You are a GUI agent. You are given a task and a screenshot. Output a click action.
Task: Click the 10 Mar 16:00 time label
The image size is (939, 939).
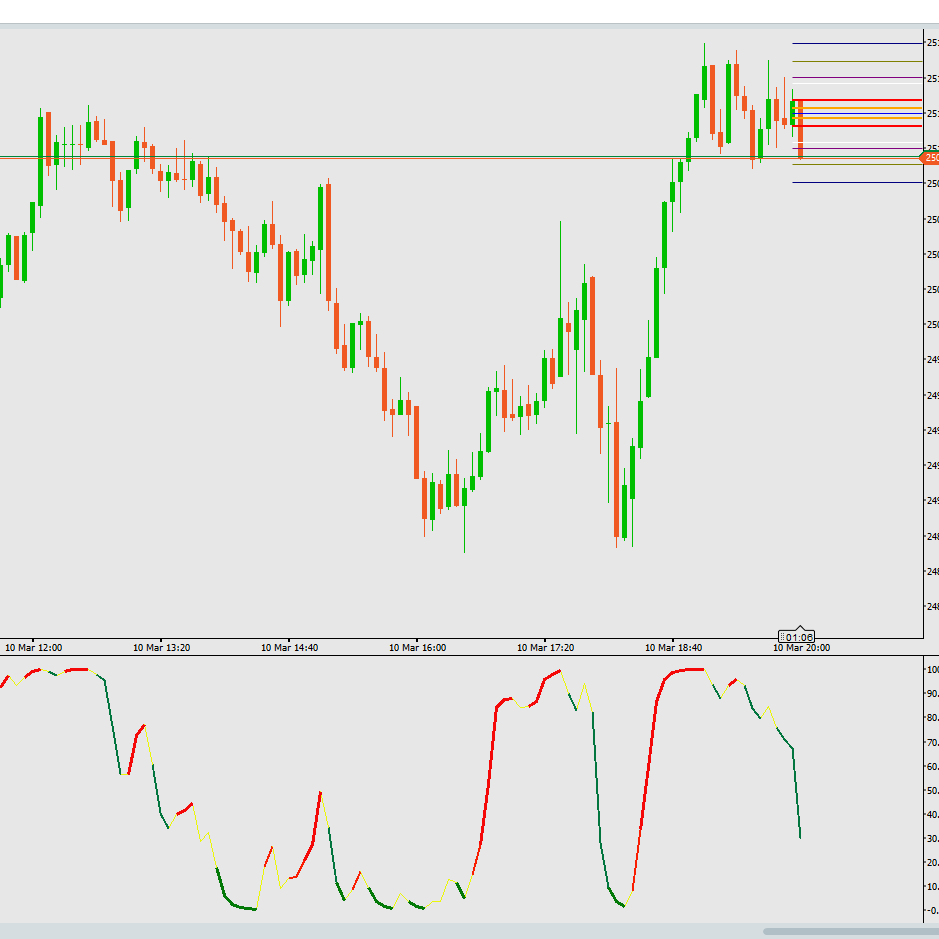click(418, 648)
